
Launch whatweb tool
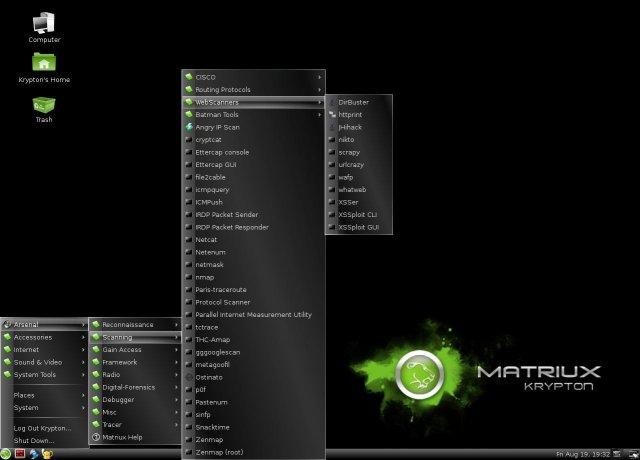point(359,190)
